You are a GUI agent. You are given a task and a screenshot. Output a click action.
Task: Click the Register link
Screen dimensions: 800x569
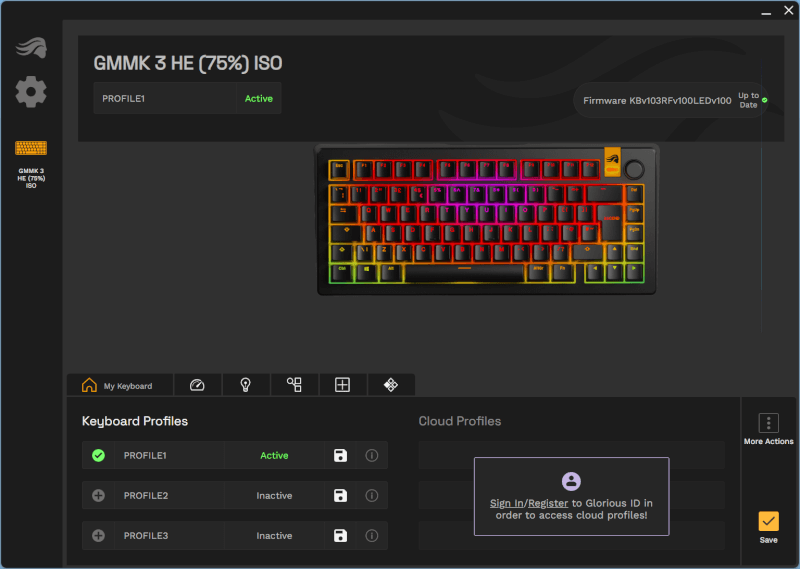(x=548, y=503)
